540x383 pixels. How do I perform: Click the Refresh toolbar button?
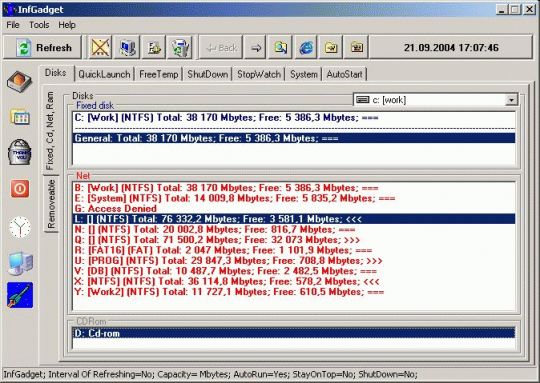coord(43,47)
